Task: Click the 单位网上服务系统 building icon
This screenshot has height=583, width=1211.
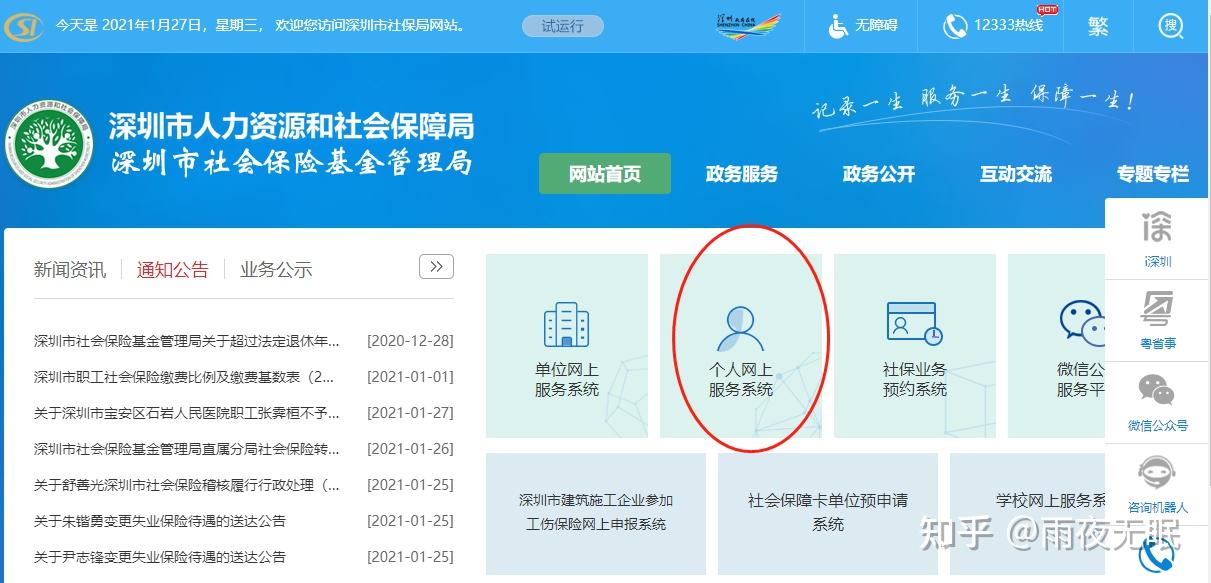Action: (x=567, y=323)
